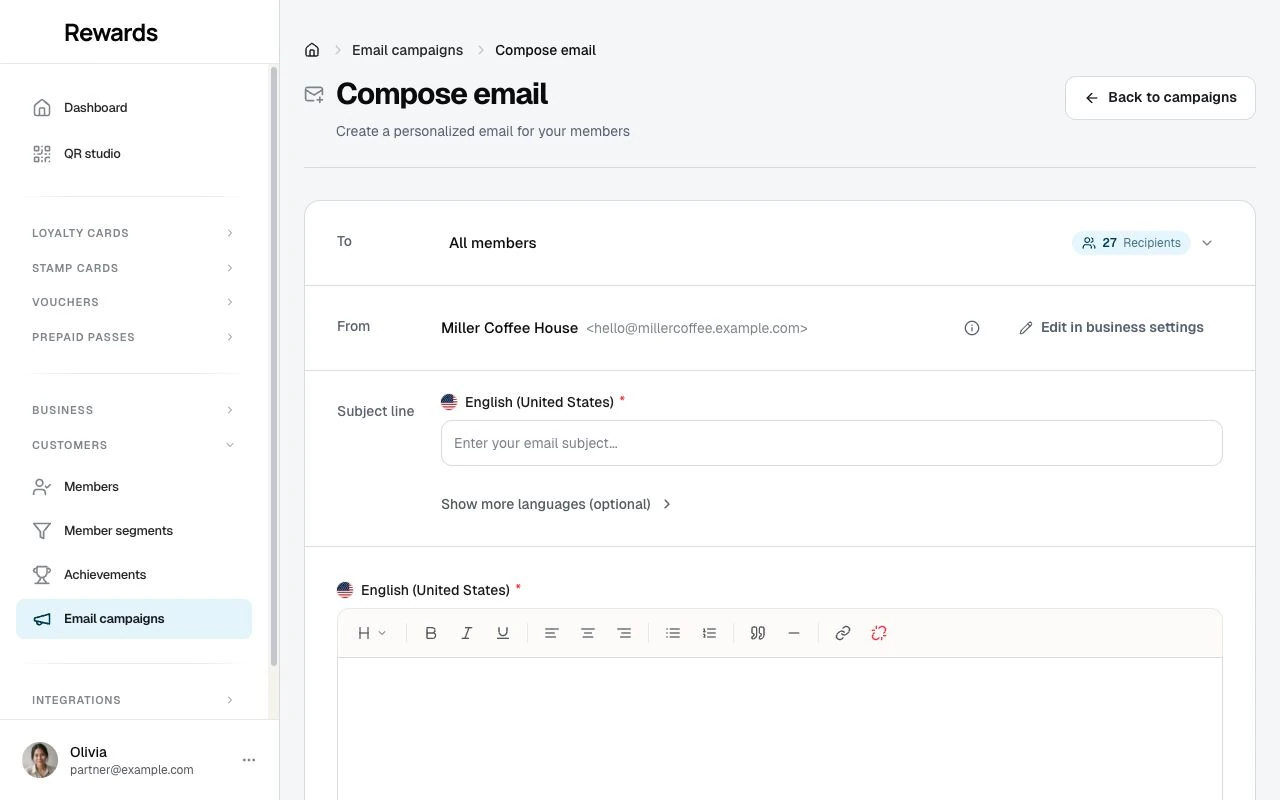This screenshot has width=1280, height=800.
Task: Click the sender info icon
Action: [972, 328]
